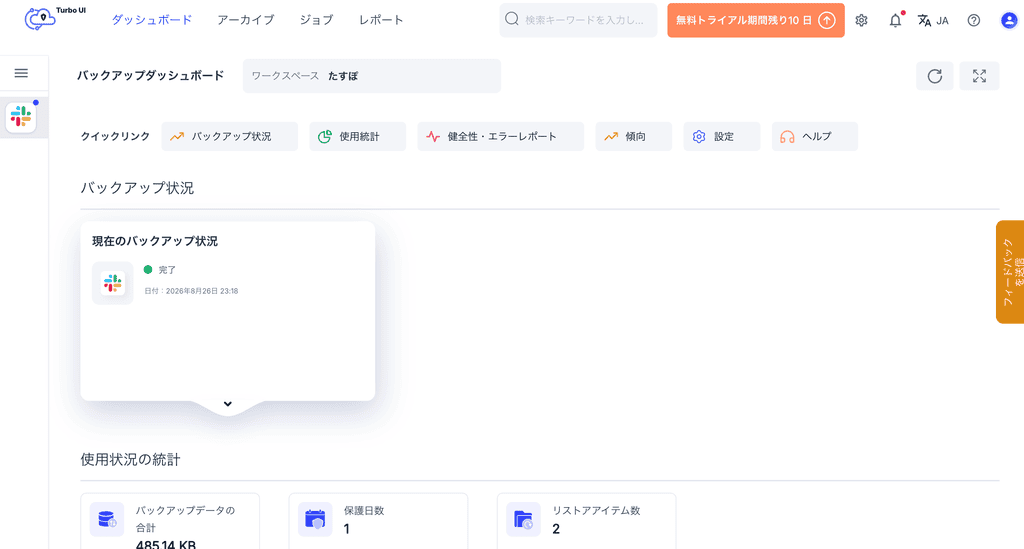The height and width of the screenshot is (549, 1024).
Task: Open help question mark icon
Action: point(974,20)
